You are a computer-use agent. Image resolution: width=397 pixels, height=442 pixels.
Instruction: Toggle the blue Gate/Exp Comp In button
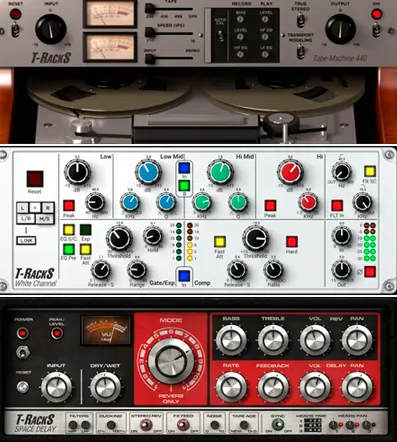pyautogui.click(x=184, y=275)
